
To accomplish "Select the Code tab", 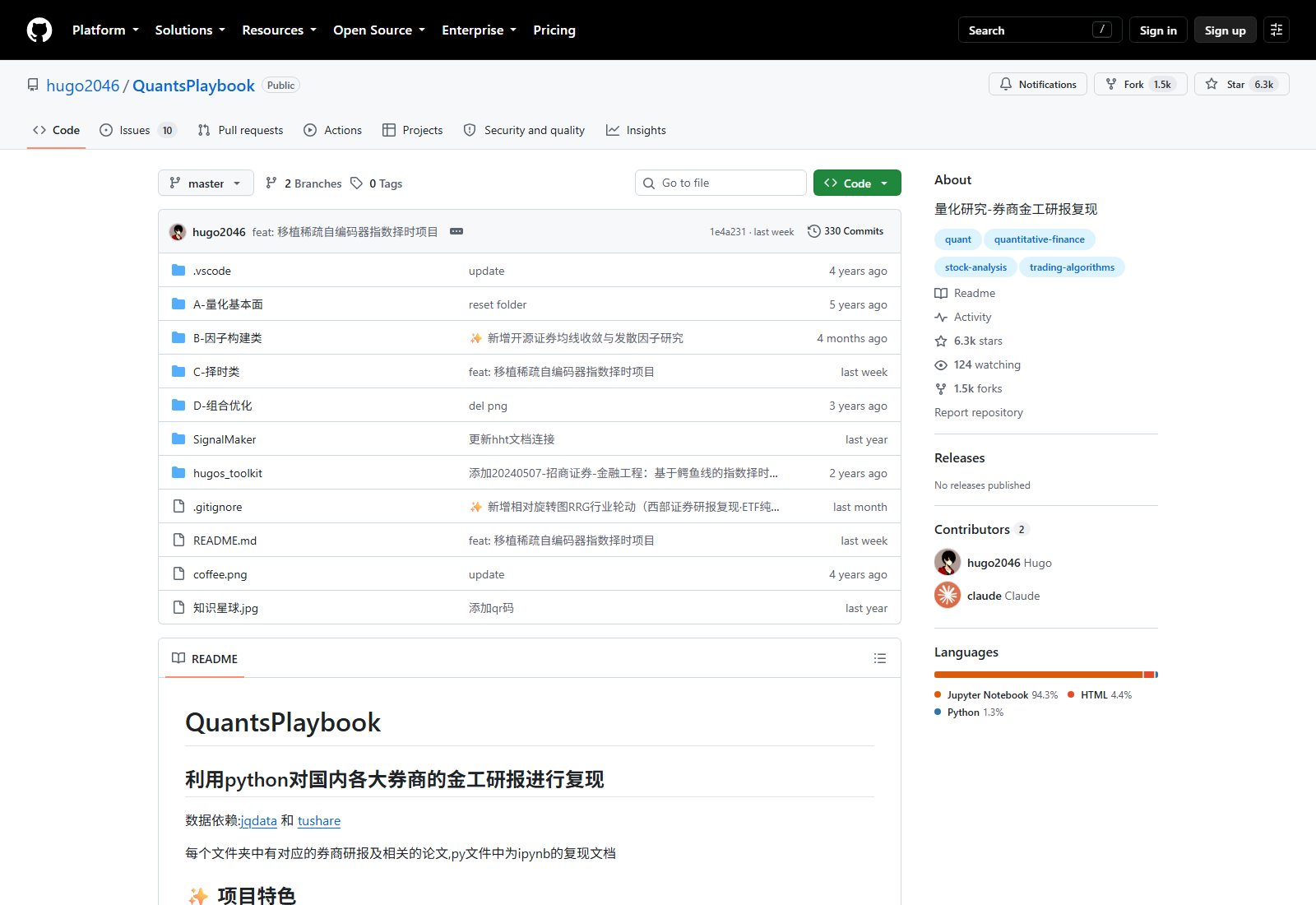I will 56,130.
